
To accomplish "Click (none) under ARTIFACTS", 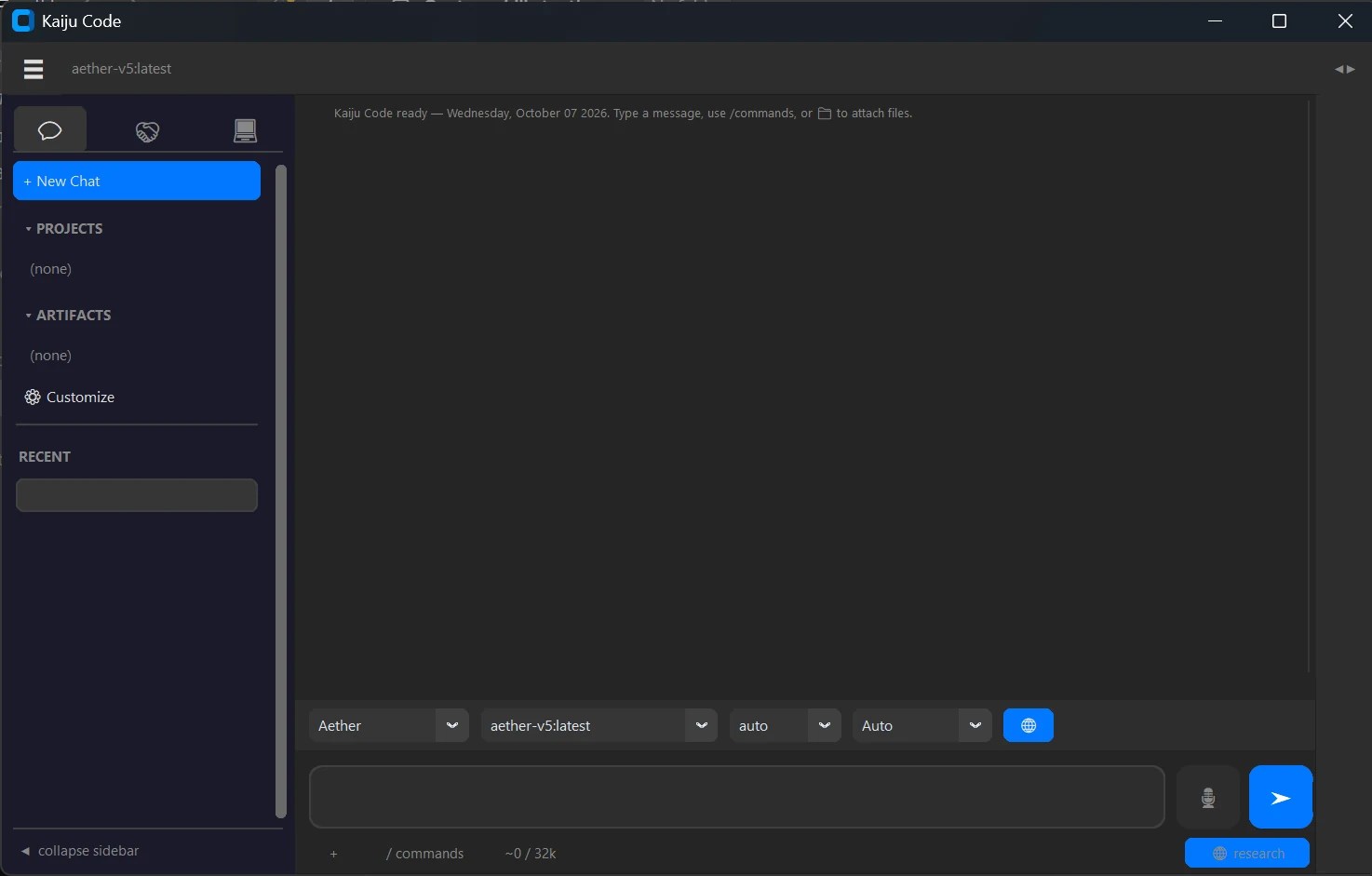I will pyautogui.click(x=50, y=356).
